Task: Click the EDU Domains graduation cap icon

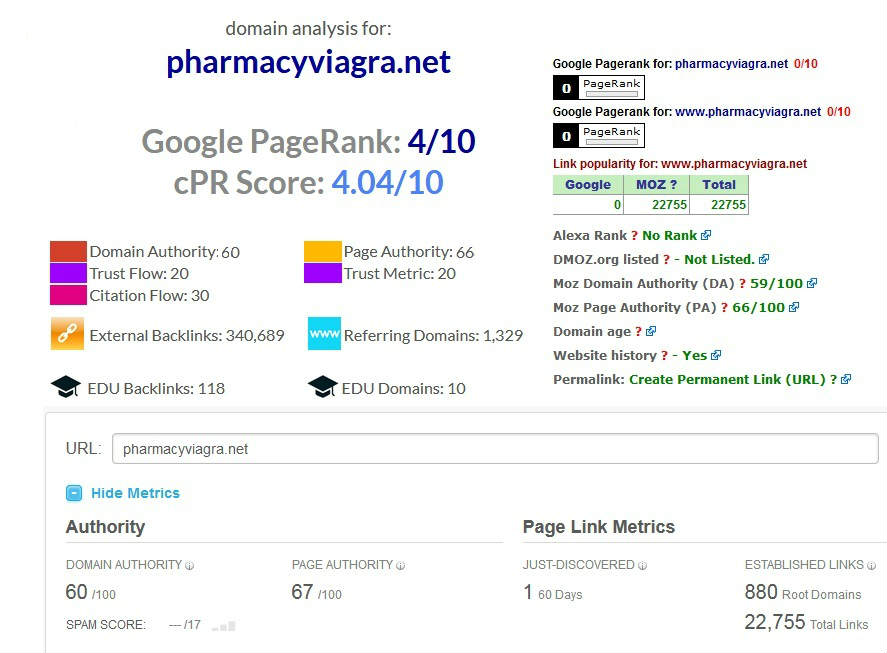Action: point(323,387)
